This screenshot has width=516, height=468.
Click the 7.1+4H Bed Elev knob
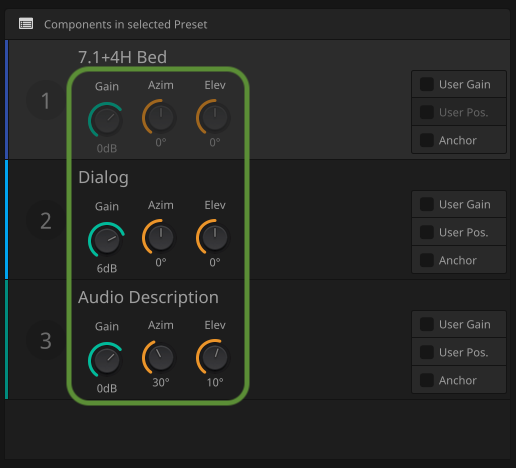(215, 117)
